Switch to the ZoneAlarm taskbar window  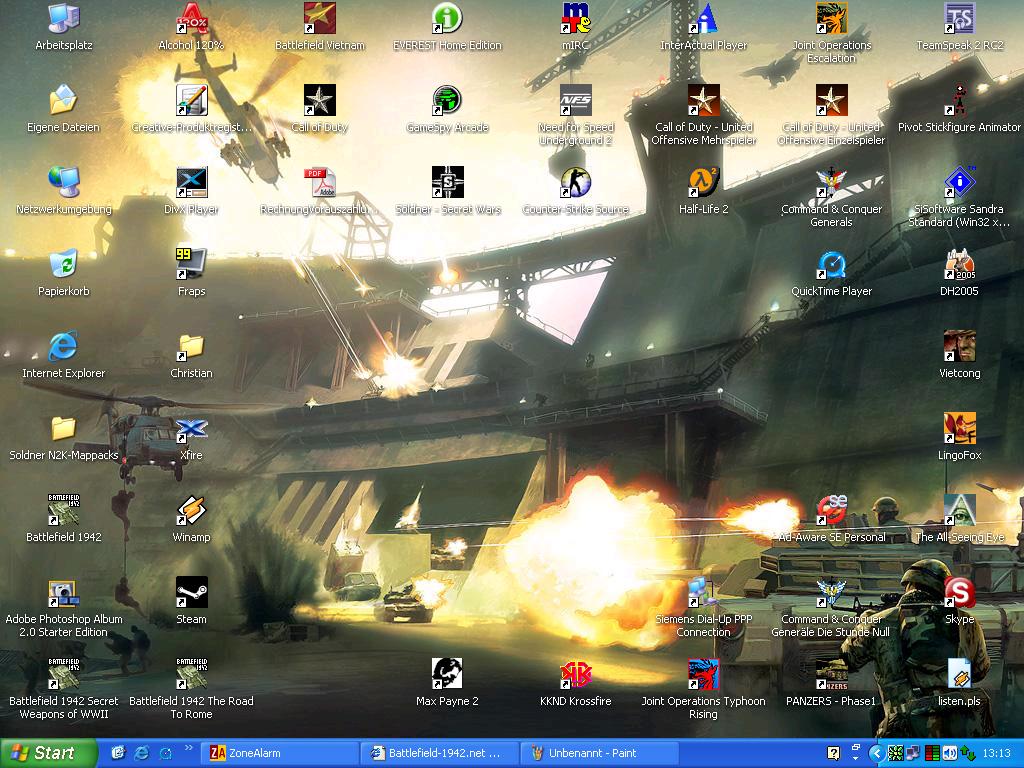tap(278, 753)
